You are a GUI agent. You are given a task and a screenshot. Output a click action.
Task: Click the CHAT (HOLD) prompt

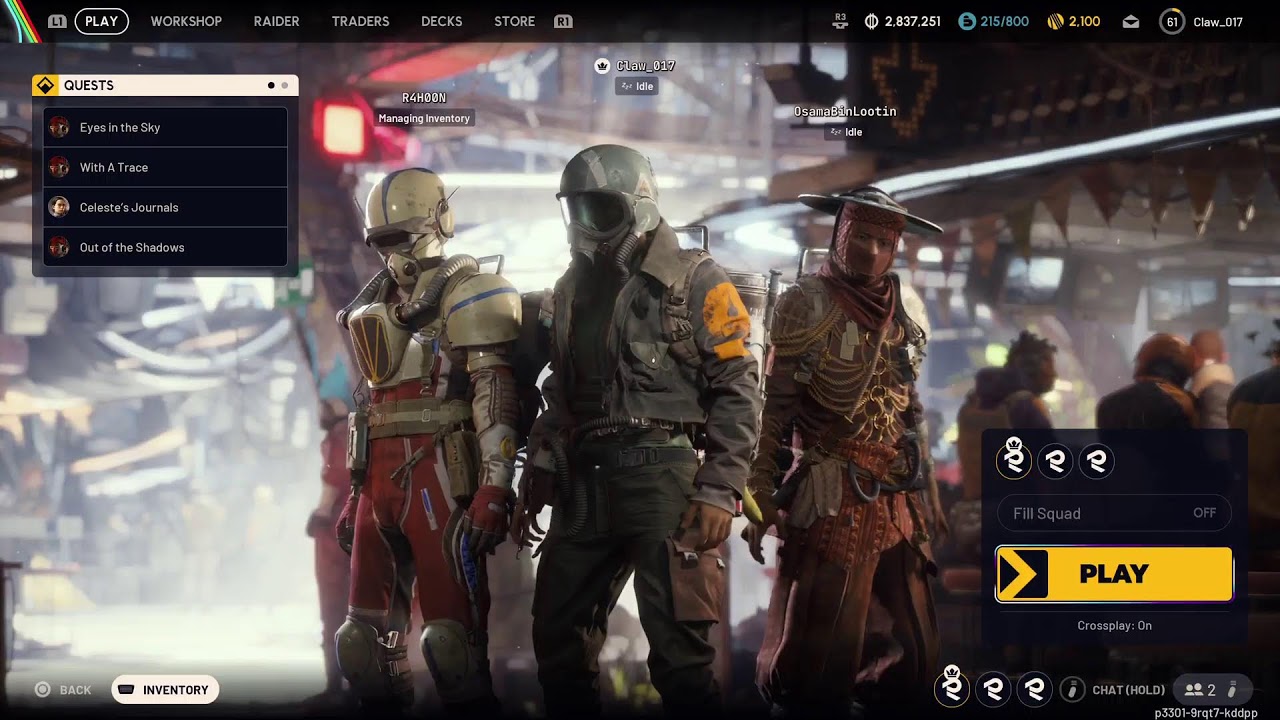pos(1128,690)
